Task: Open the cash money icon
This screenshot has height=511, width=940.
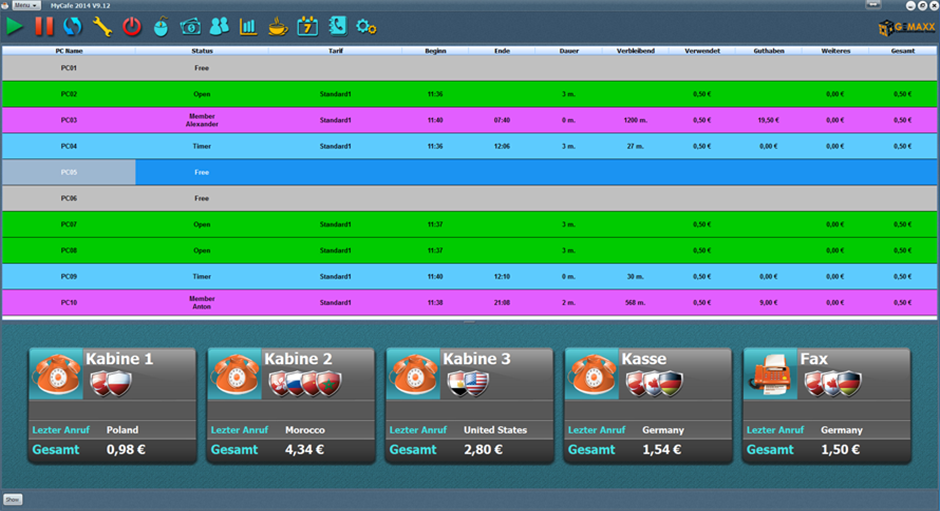Action: pos(190,27)
